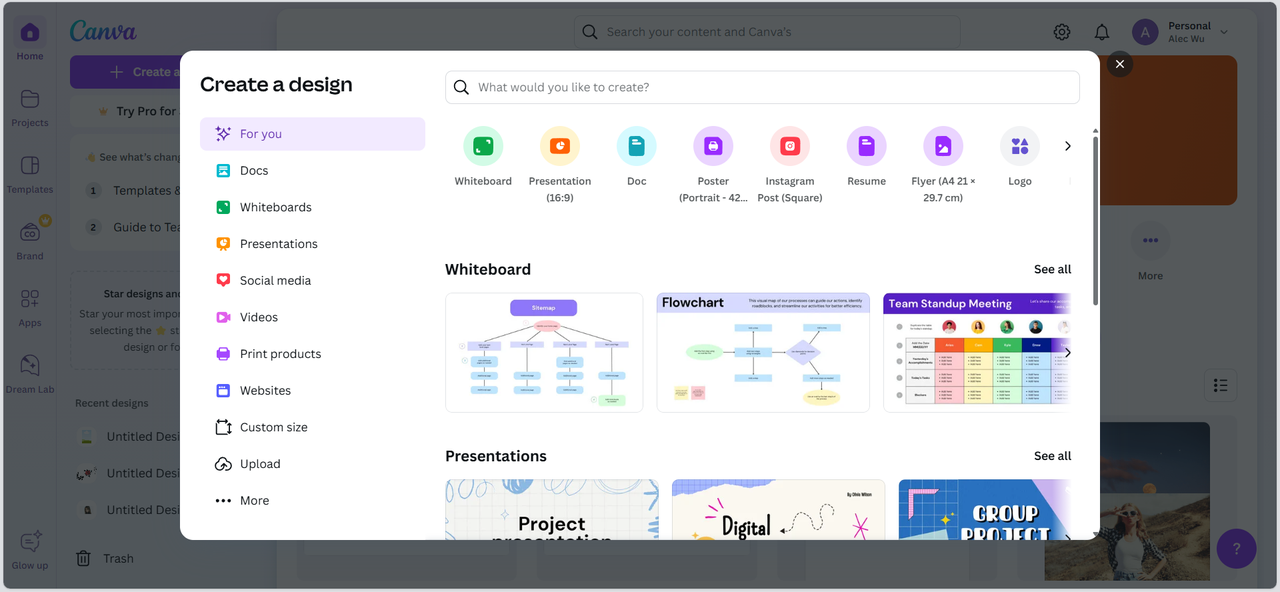Click the dialog's vertical scrollbar
Viewport: 1280px width, 592px height.
[1095, 220]
